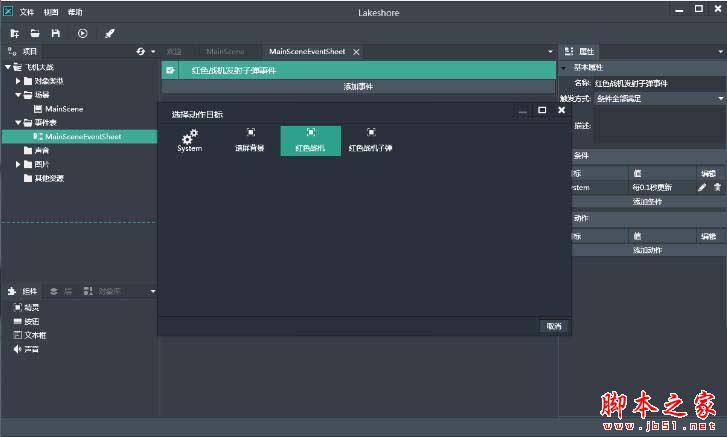Click the rocket publish toolbar icon
Viewport: 727px width, 437px height.
tap(110, 33)
